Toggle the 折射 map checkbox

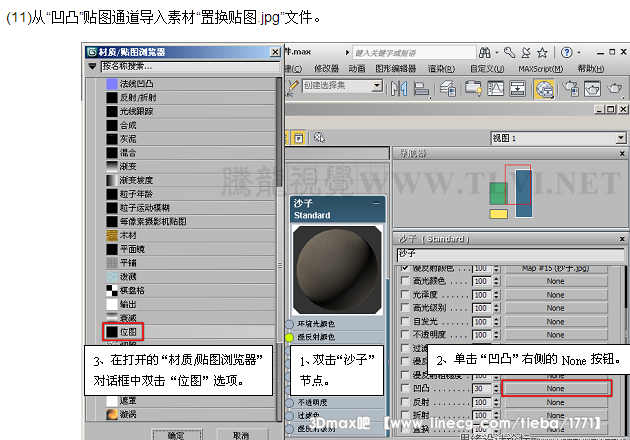405,415
